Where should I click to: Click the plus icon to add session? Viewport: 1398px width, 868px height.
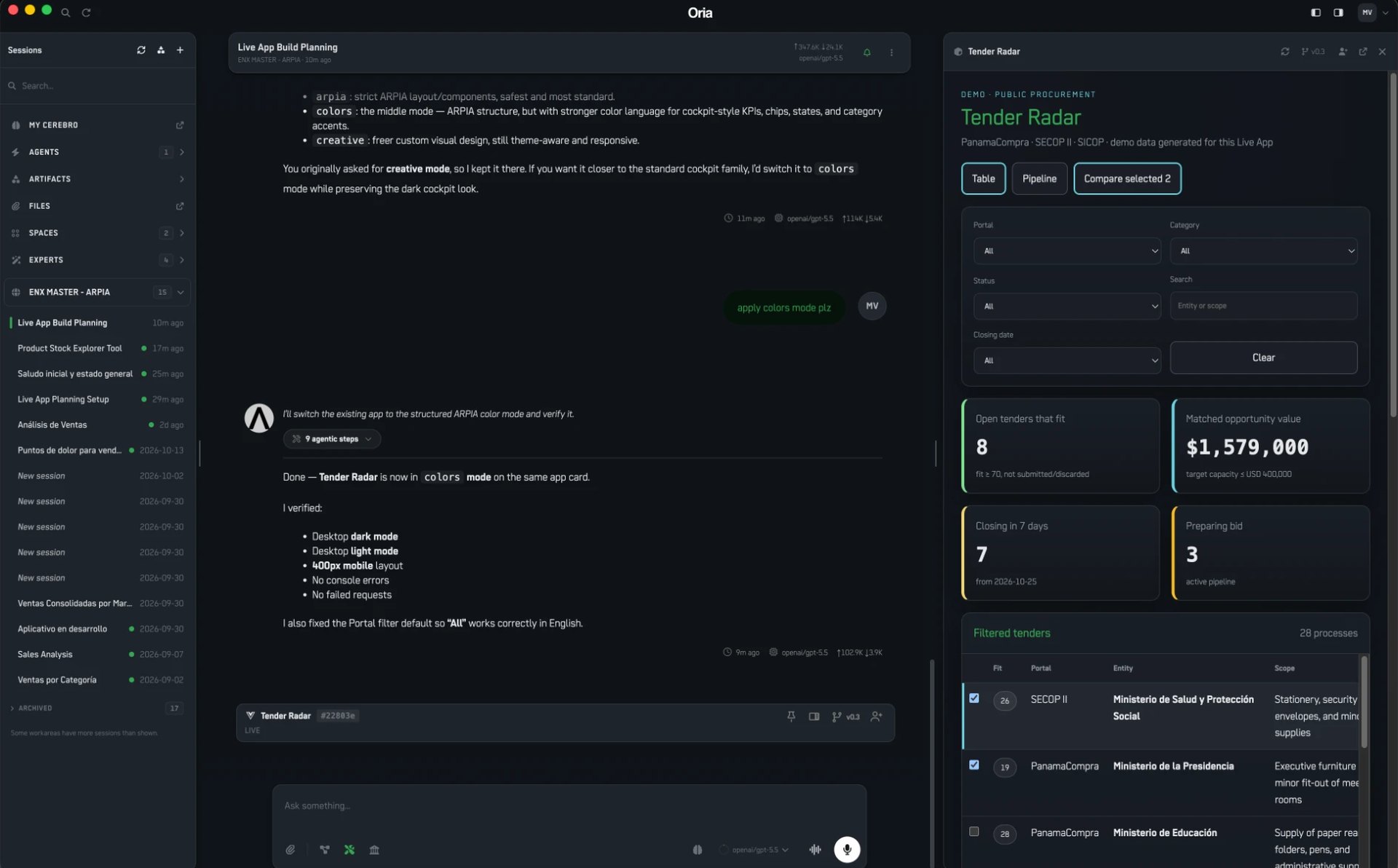(x=180, y=50)
